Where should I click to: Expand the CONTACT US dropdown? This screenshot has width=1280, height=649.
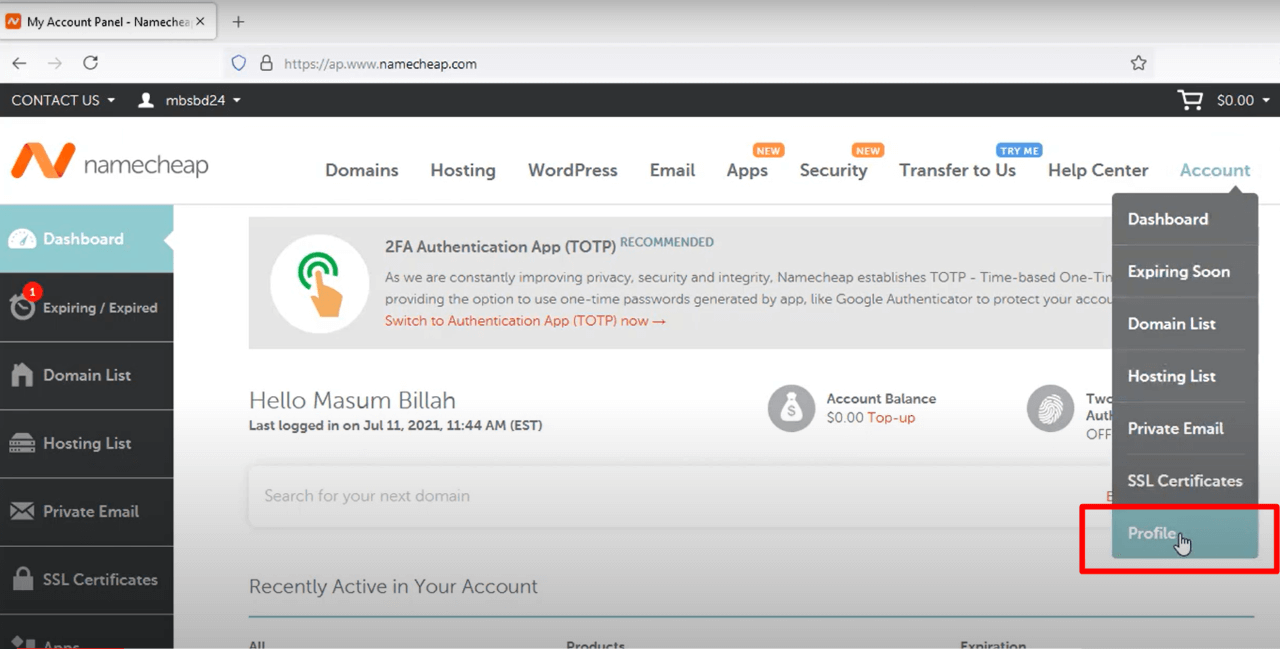coord(63,100)
